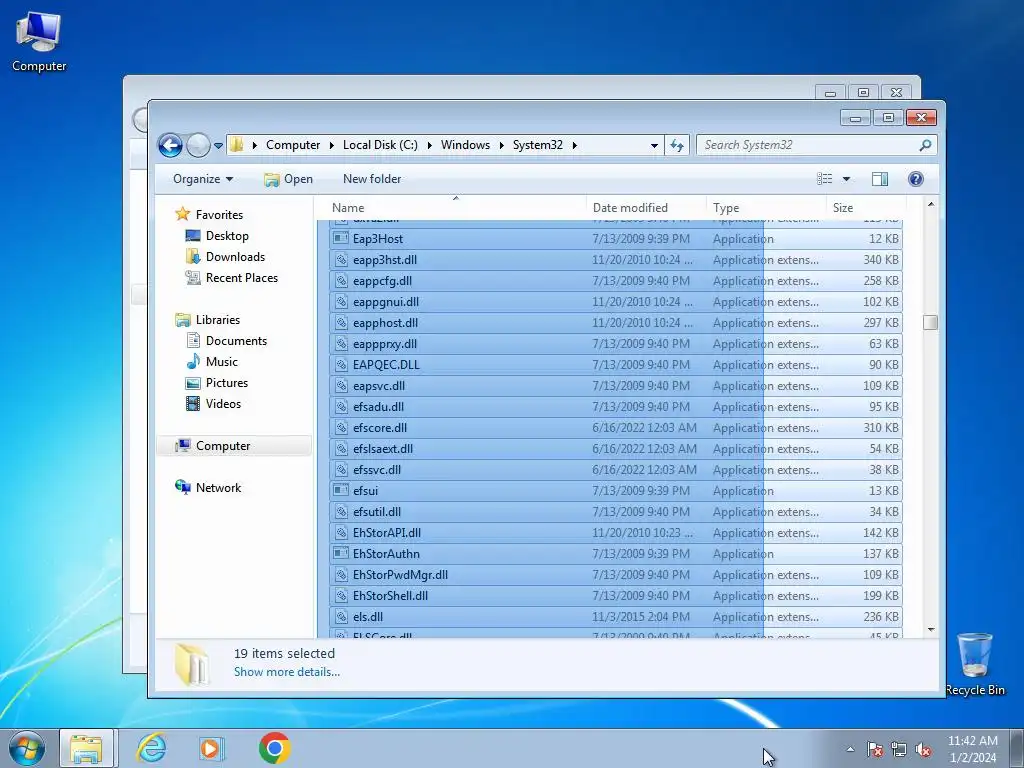Image resolution: width=1024 pixels, height=768 pixels.
Task: Launch Internet Explorer from taskbar
Action: click(151, 748)
